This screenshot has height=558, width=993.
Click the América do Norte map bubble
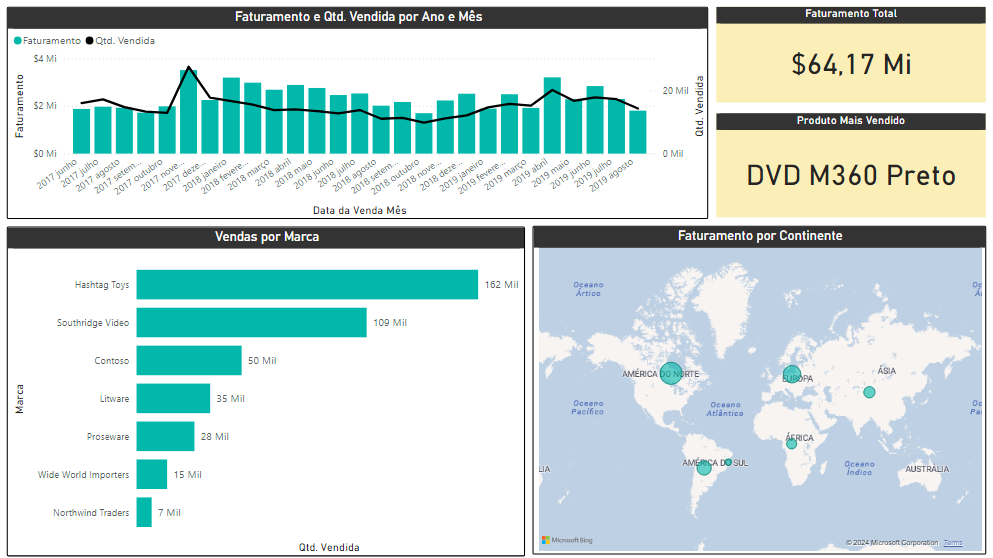pyautogui.click(x=671, y=374)
